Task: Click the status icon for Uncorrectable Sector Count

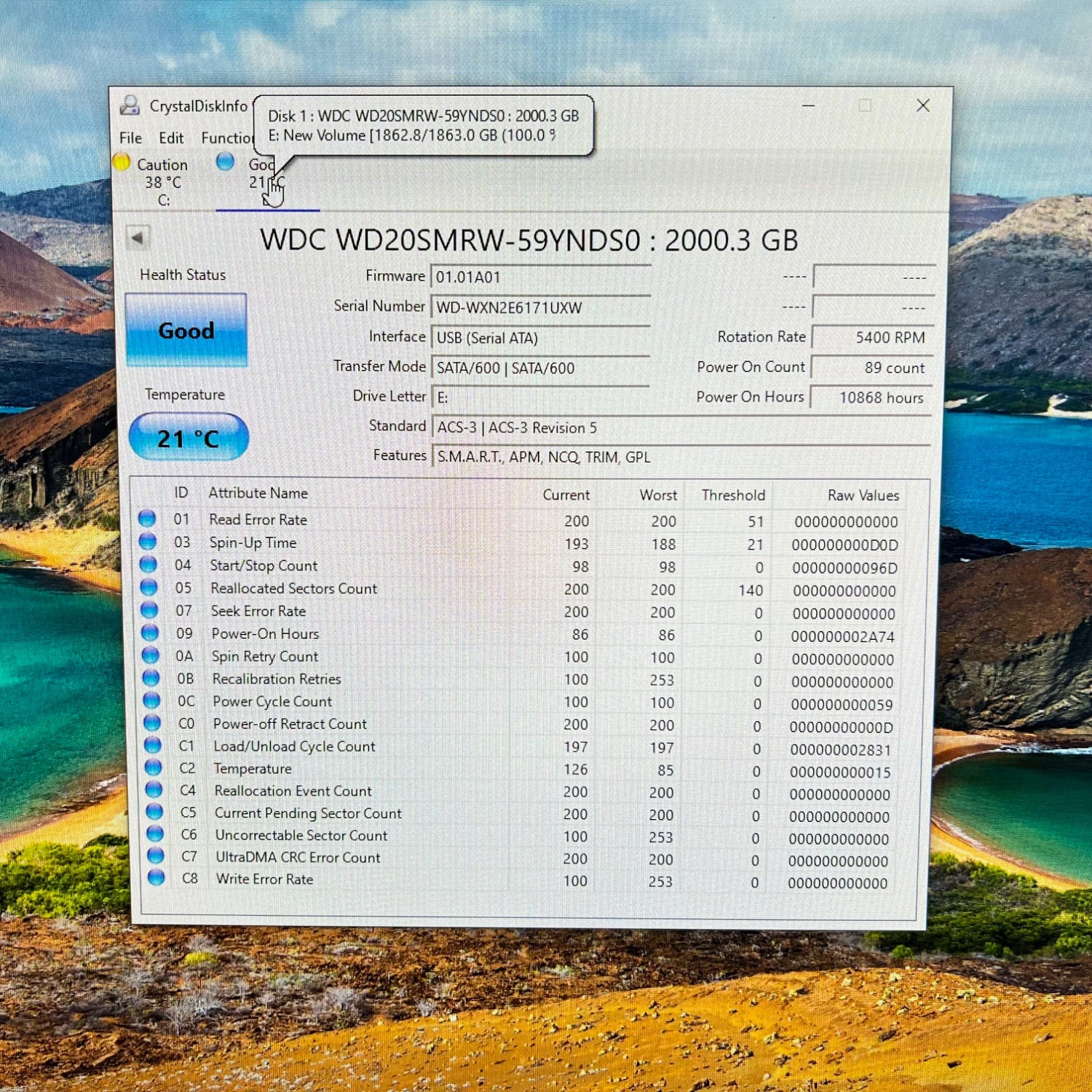Action: [x=155, y=833]
